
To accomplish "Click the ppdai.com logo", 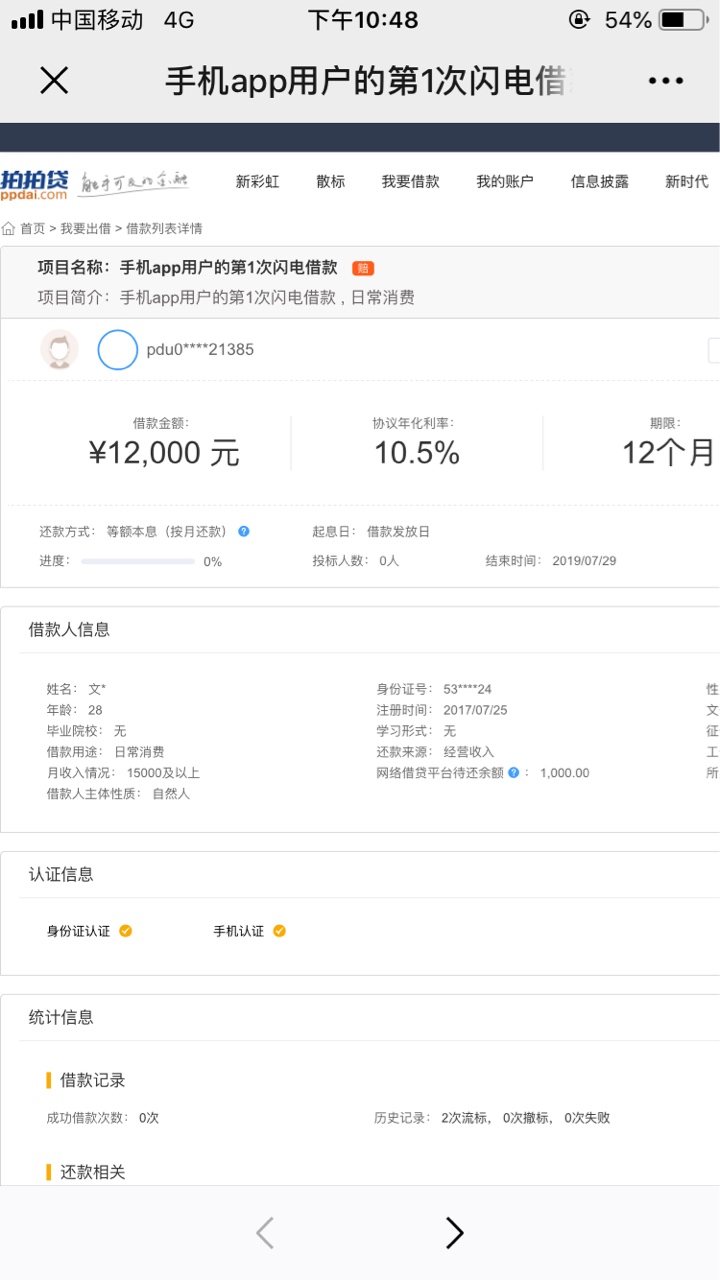I will click(x=35, y=181).
